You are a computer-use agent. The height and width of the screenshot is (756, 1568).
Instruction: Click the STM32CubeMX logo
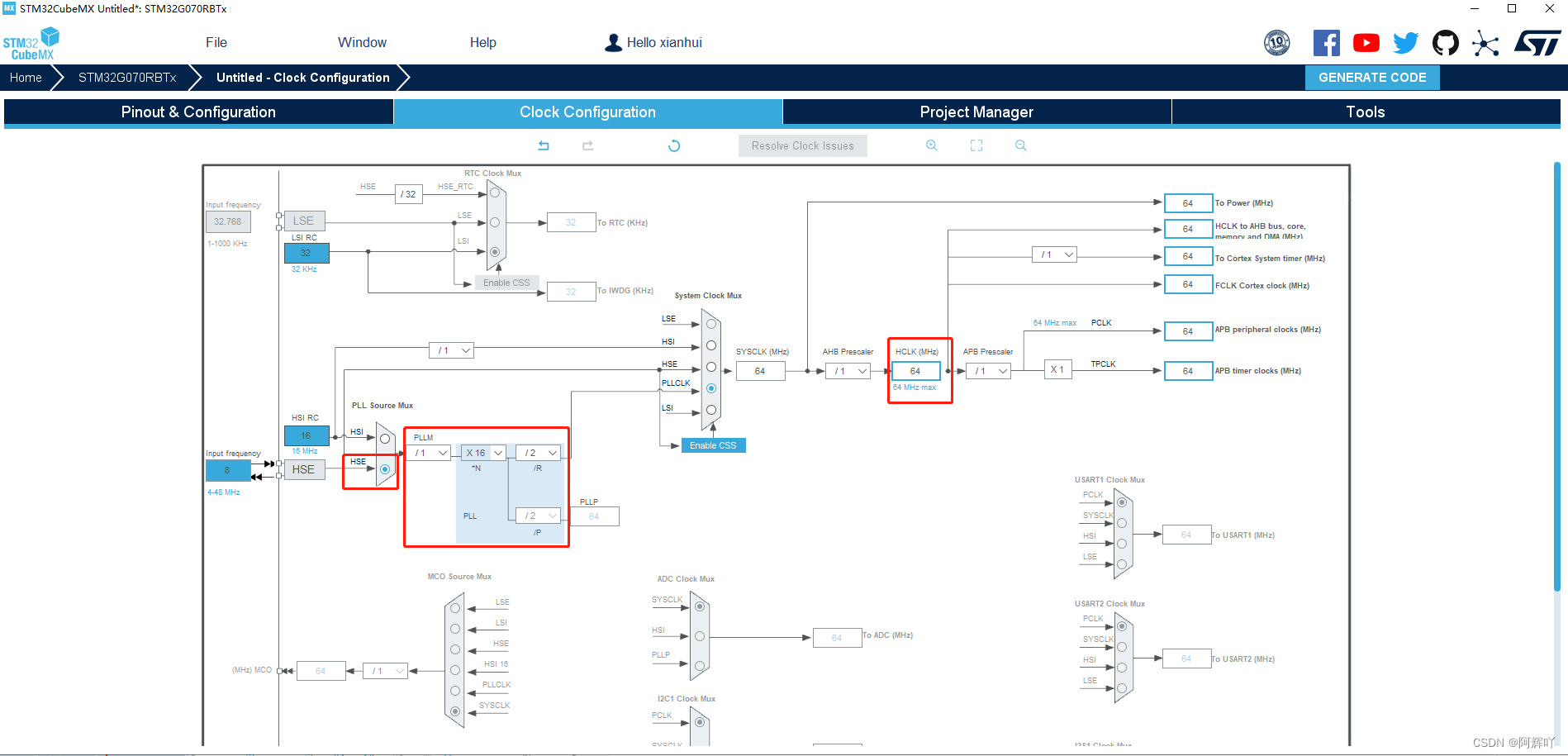pos(31,44)
